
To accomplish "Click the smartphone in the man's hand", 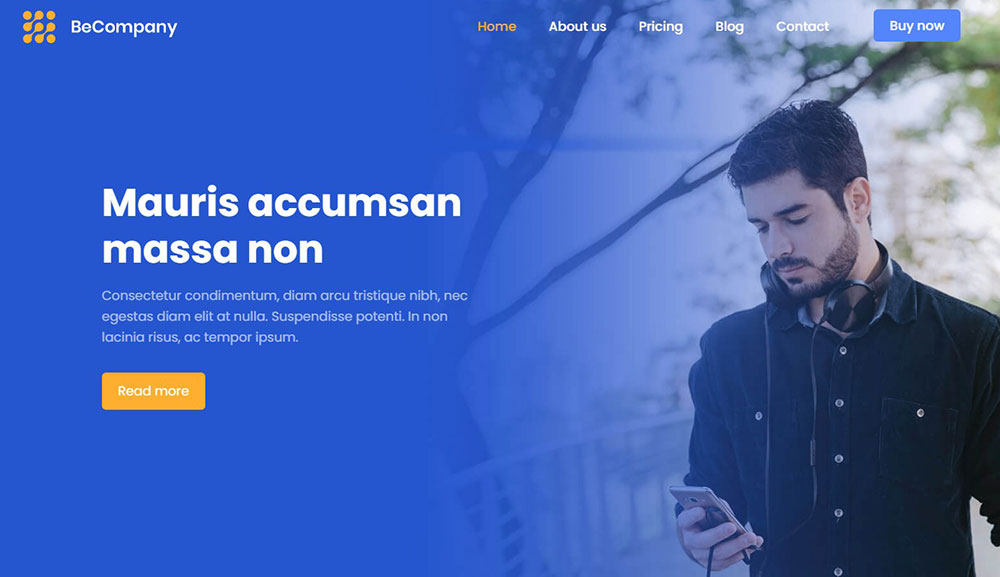I will click(x=710, y=511).
